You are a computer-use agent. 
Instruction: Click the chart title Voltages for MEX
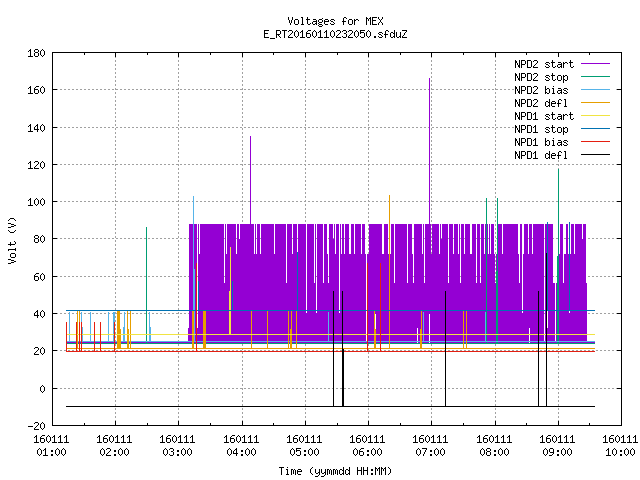pyautogui.click(x=336, y=21)
